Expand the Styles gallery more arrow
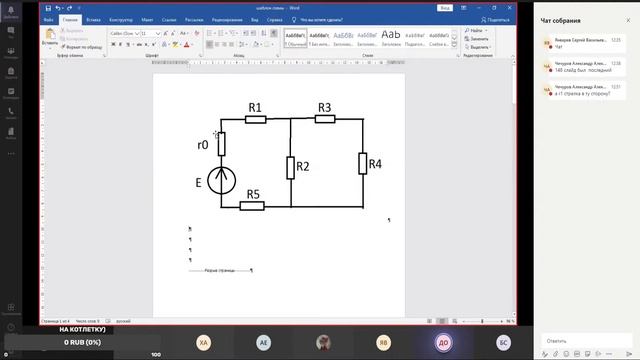 click(454, 45)
